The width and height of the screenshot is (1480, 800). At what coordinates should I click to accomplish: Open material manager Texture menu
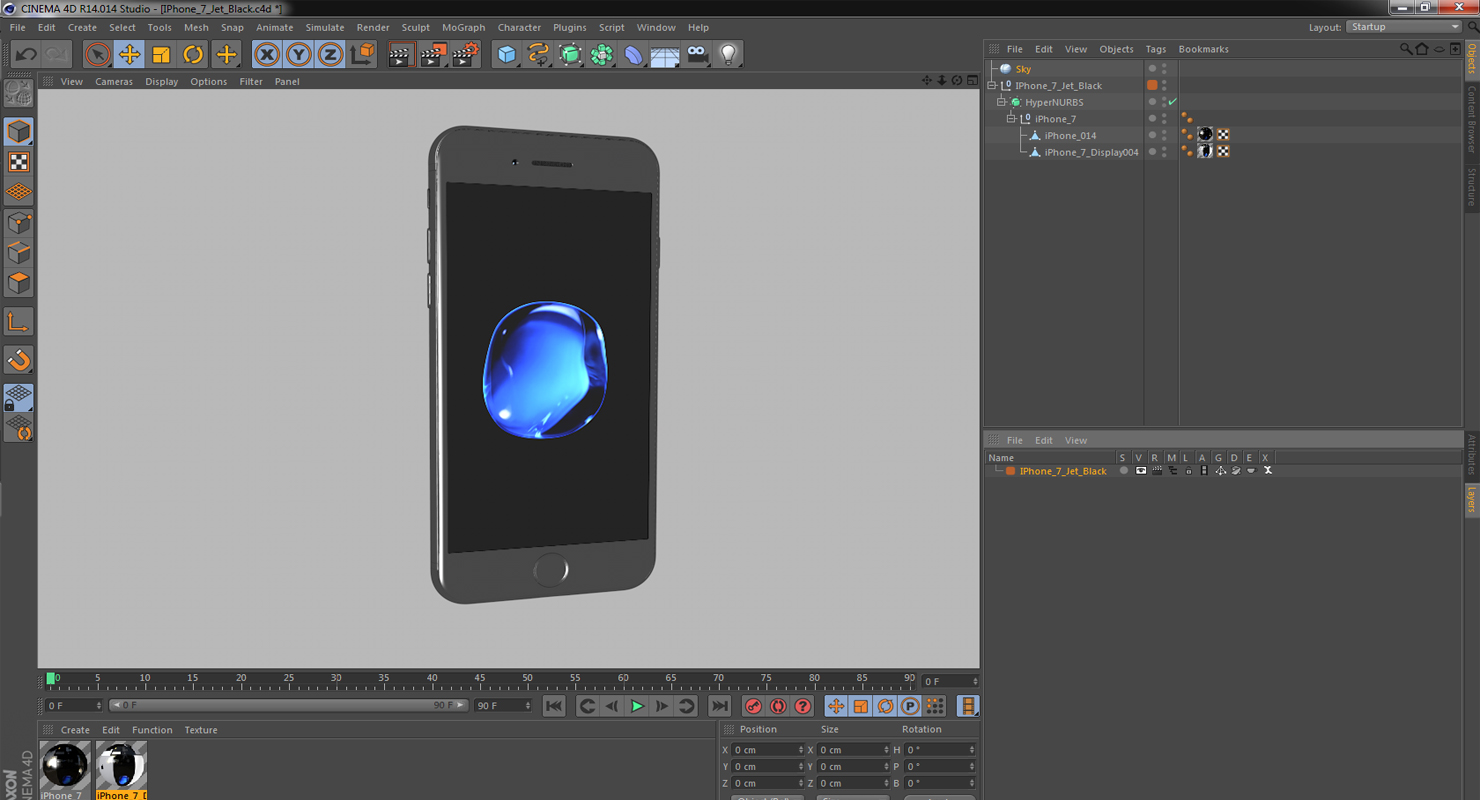coord(201,730)
